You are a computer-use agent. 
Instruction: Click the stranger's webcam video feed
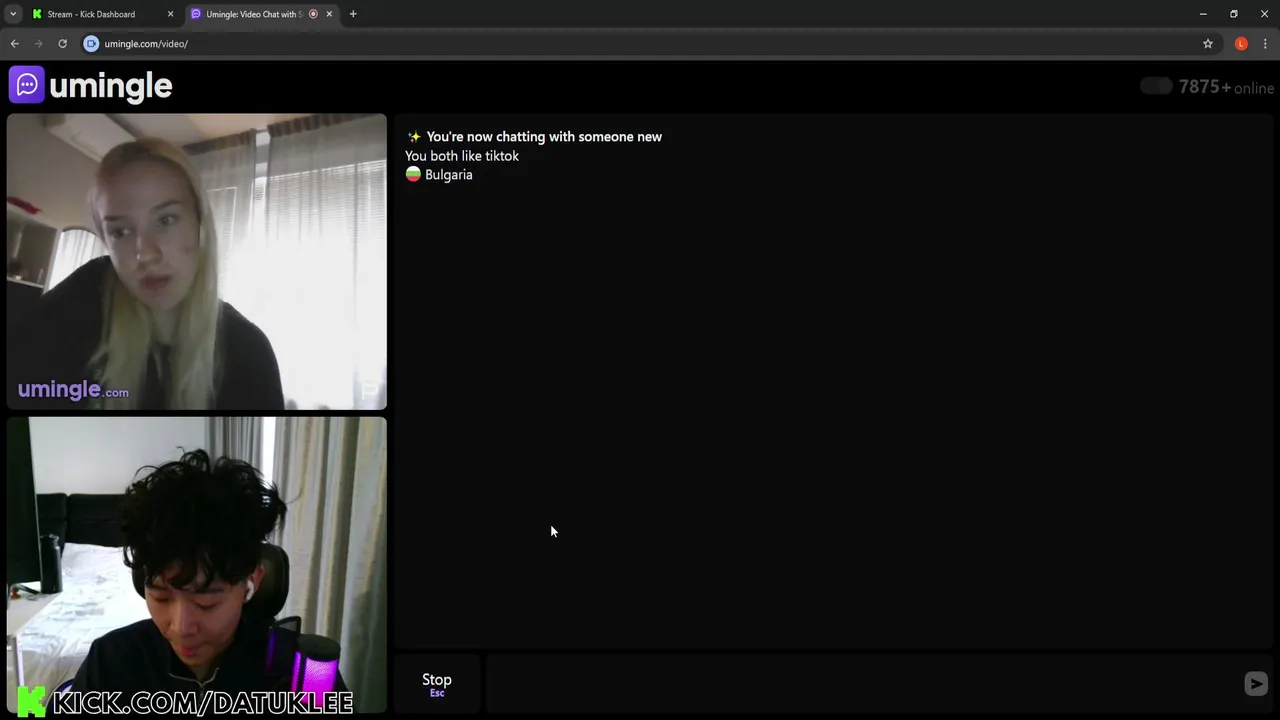(x=197, y=262)
